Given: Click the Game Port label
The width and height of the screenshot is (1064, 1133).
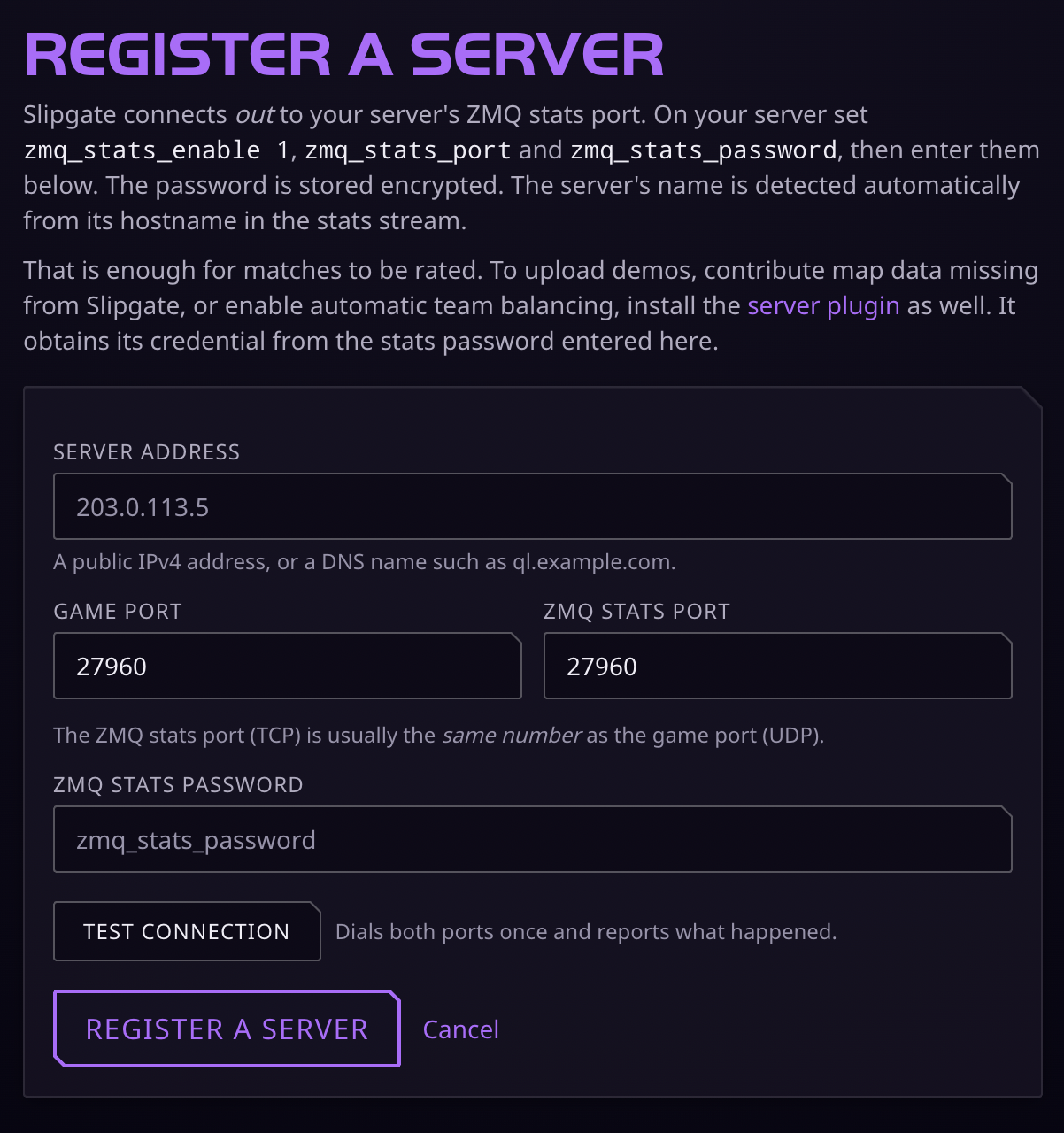Looking at the screenshot, I should point(118,612).
